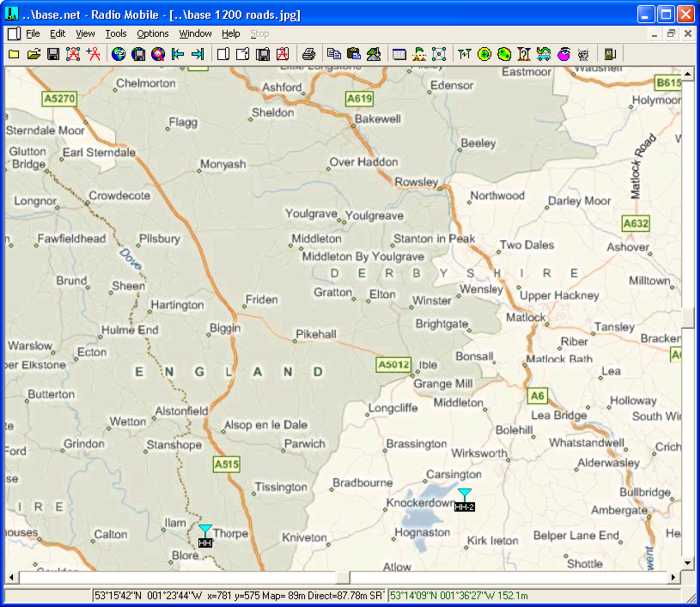The width and height of the screenshot is (700, 607).
Task: Click the horizontal scrollbar left arrow
Action: click(x=11, y=577)
